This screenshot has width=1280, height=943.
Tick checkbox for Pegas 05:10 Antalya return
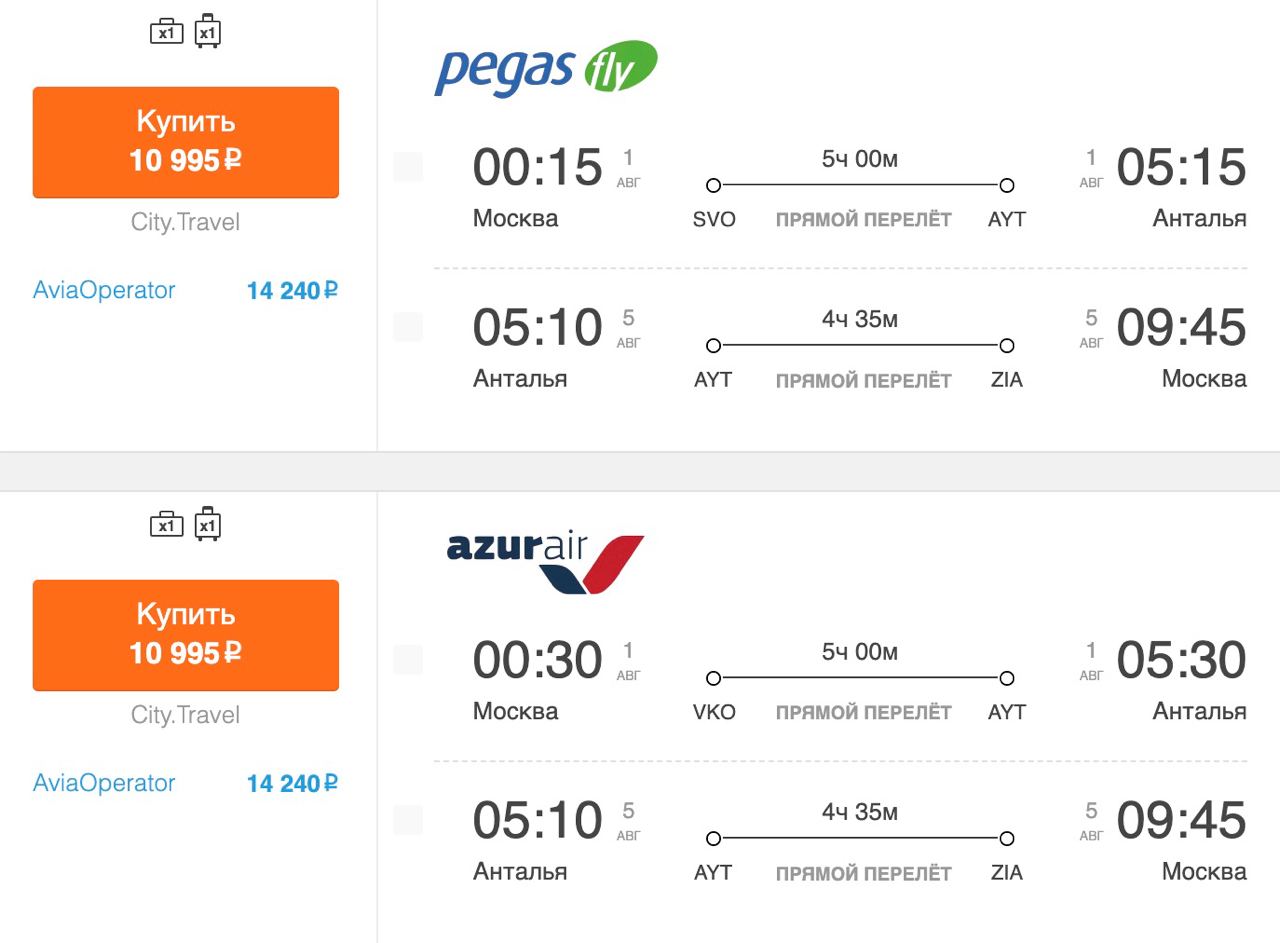[x=408, y=327]
